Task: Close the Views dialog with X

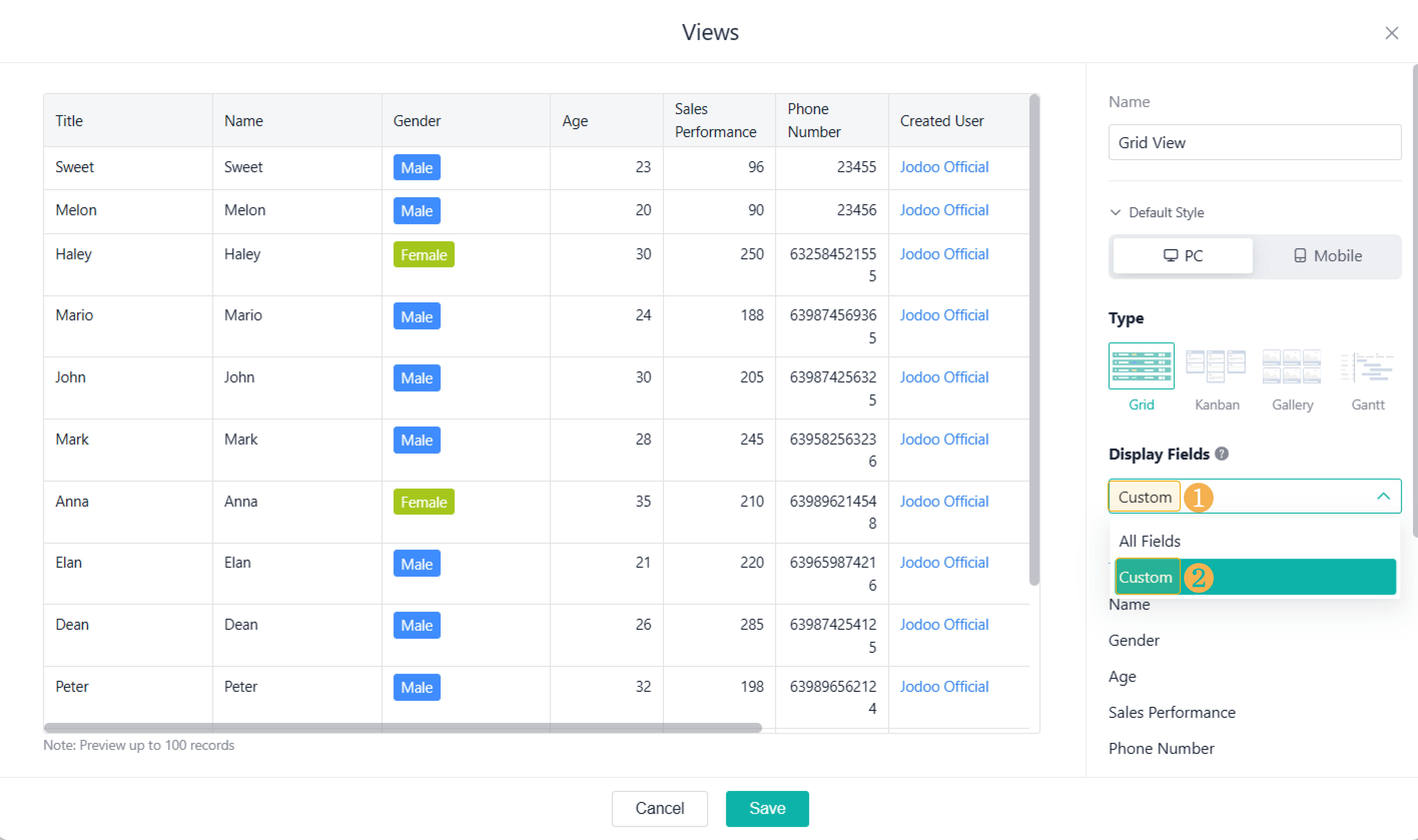Action: point(1391,33)
